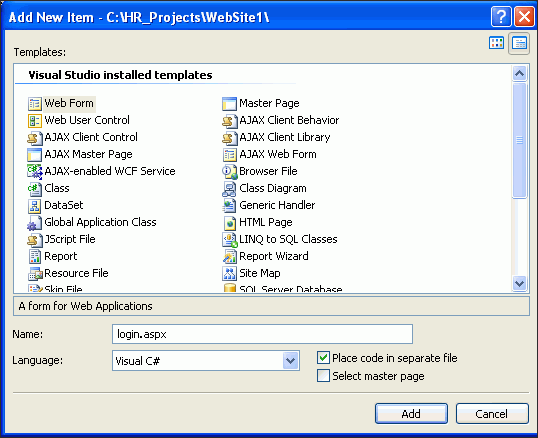Pick the LINQ to SQL Classes icon
The height and width of the screenshot is (438, 538).
click(x=229, y=240)
